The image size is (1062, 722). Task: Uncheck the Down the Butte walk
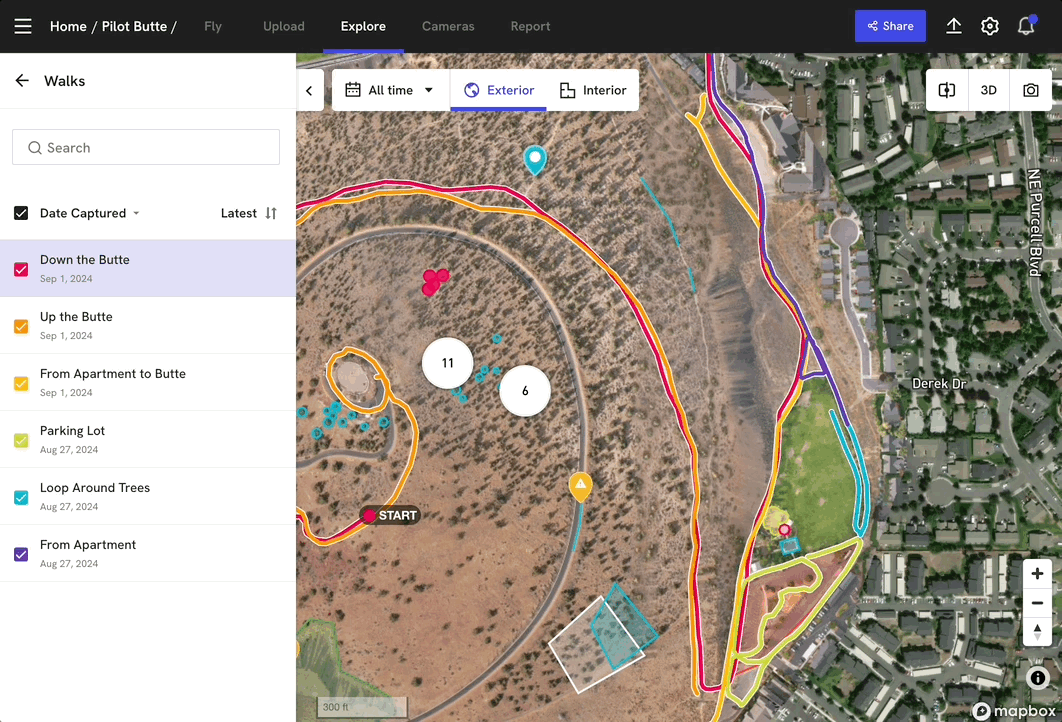[21, 269]
